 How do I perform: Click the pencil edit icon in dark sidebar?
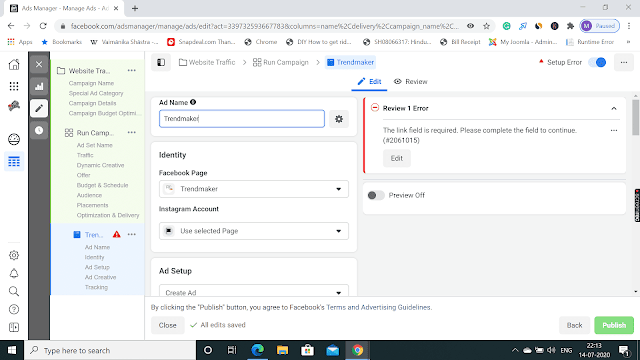[x=39, y=108]
